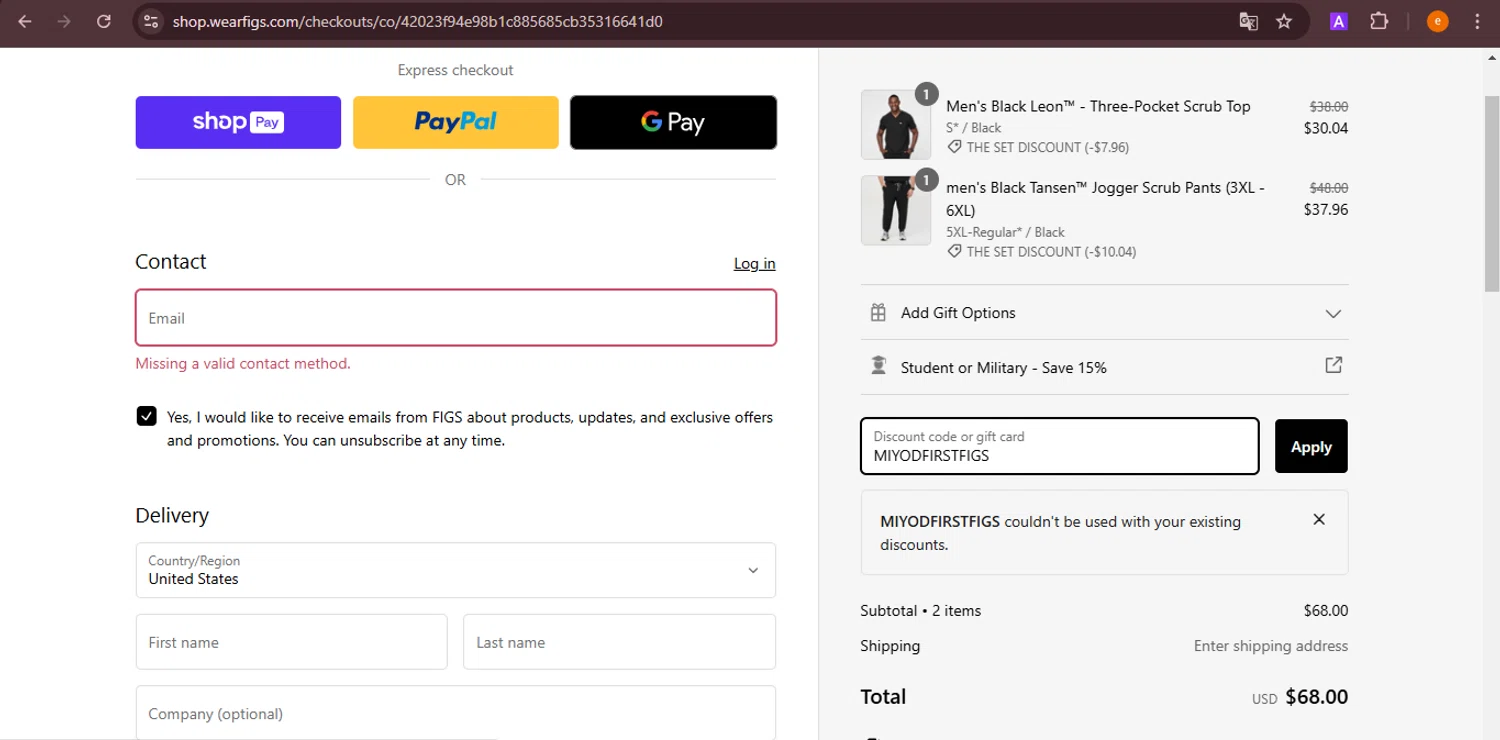1500x740 pixels.
Task: Open the Chrome three-dot menu
Action: pos(1477,21)
